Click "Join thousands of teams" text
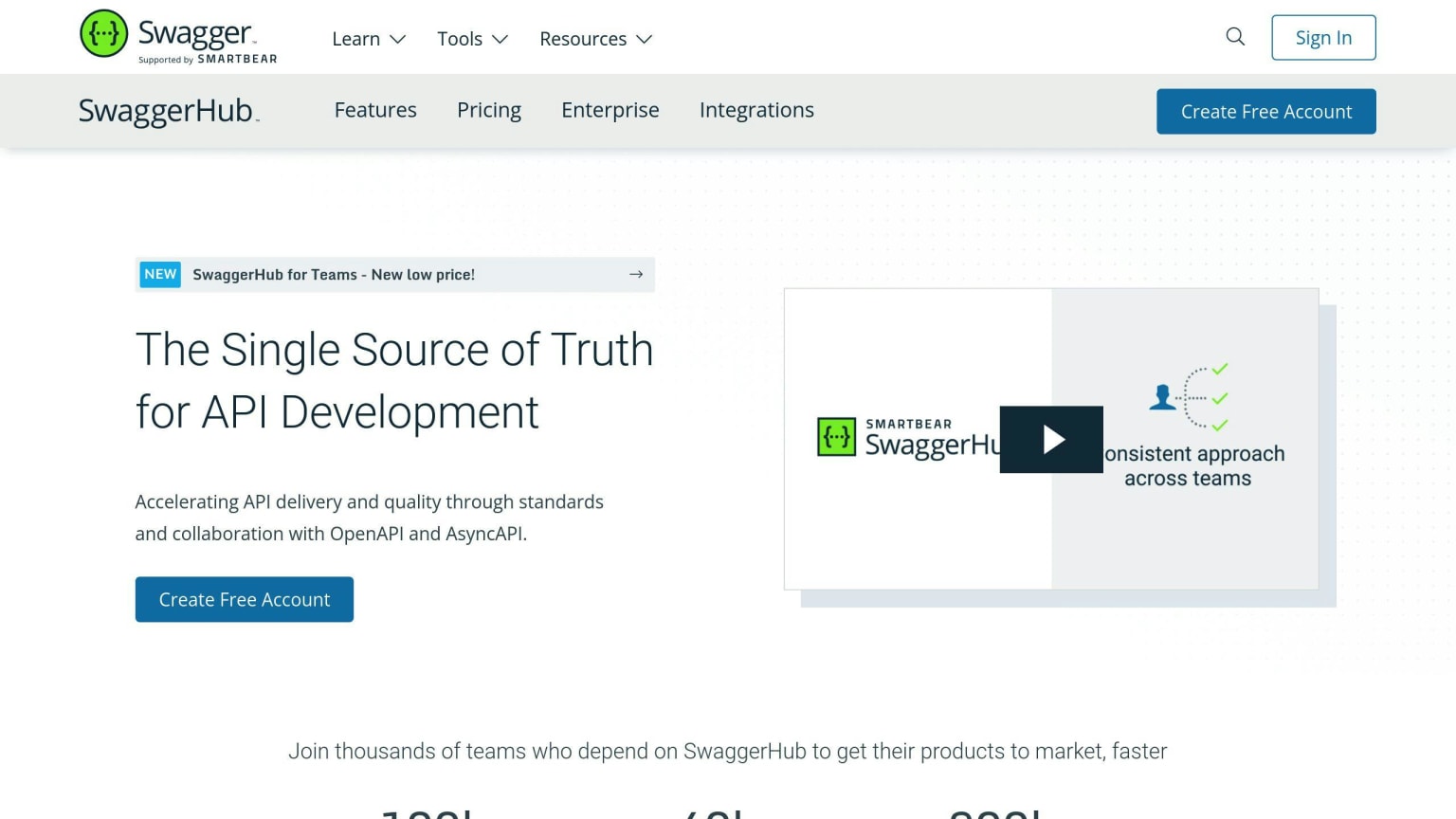Screen dimensions: 1456x819 click(727, 751)
